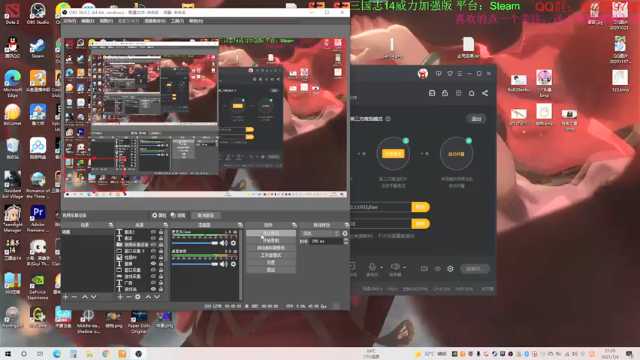This screenshot has height=360, width=640.
Task: Open source filters (滤镜) button
Action: pos(178,215)
